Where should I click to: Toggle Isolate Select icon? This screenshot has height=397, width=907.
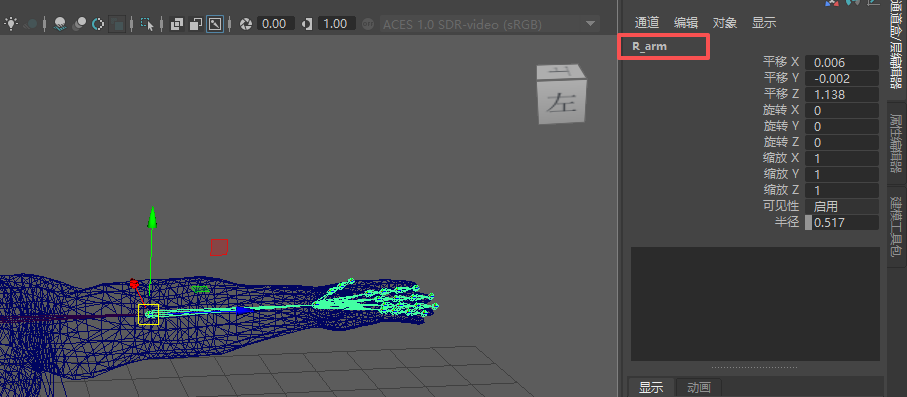[147, 24]
